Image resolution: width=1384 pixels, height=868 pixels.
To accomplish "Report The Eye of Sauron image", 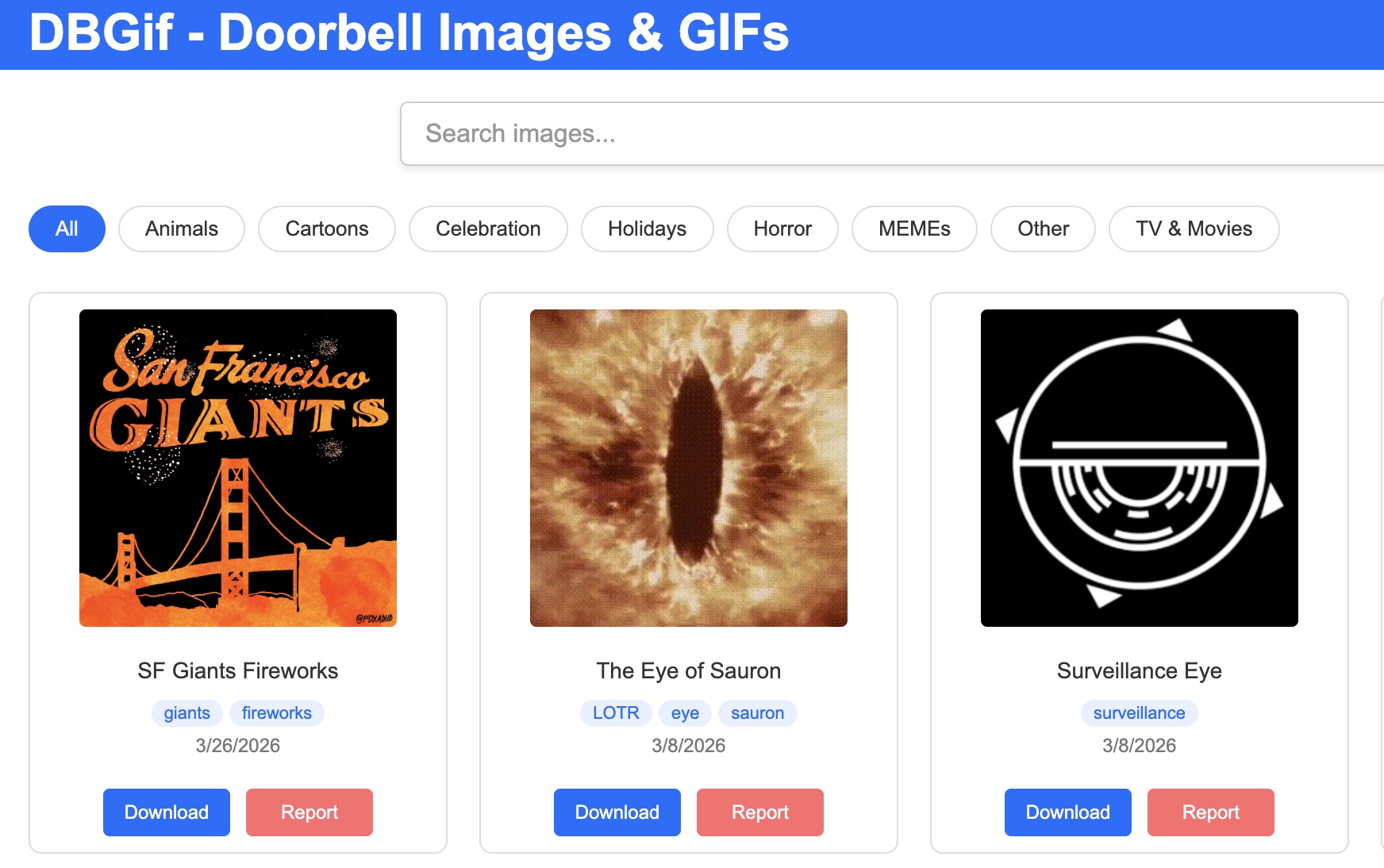I will (759, 812).
